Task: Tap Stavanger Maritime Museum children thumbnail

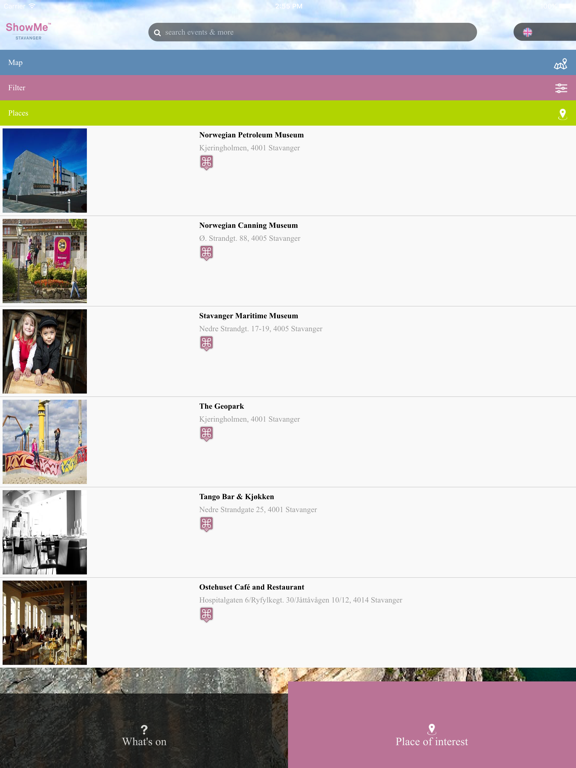Action: pyautogui.click(x=45, y=351)
